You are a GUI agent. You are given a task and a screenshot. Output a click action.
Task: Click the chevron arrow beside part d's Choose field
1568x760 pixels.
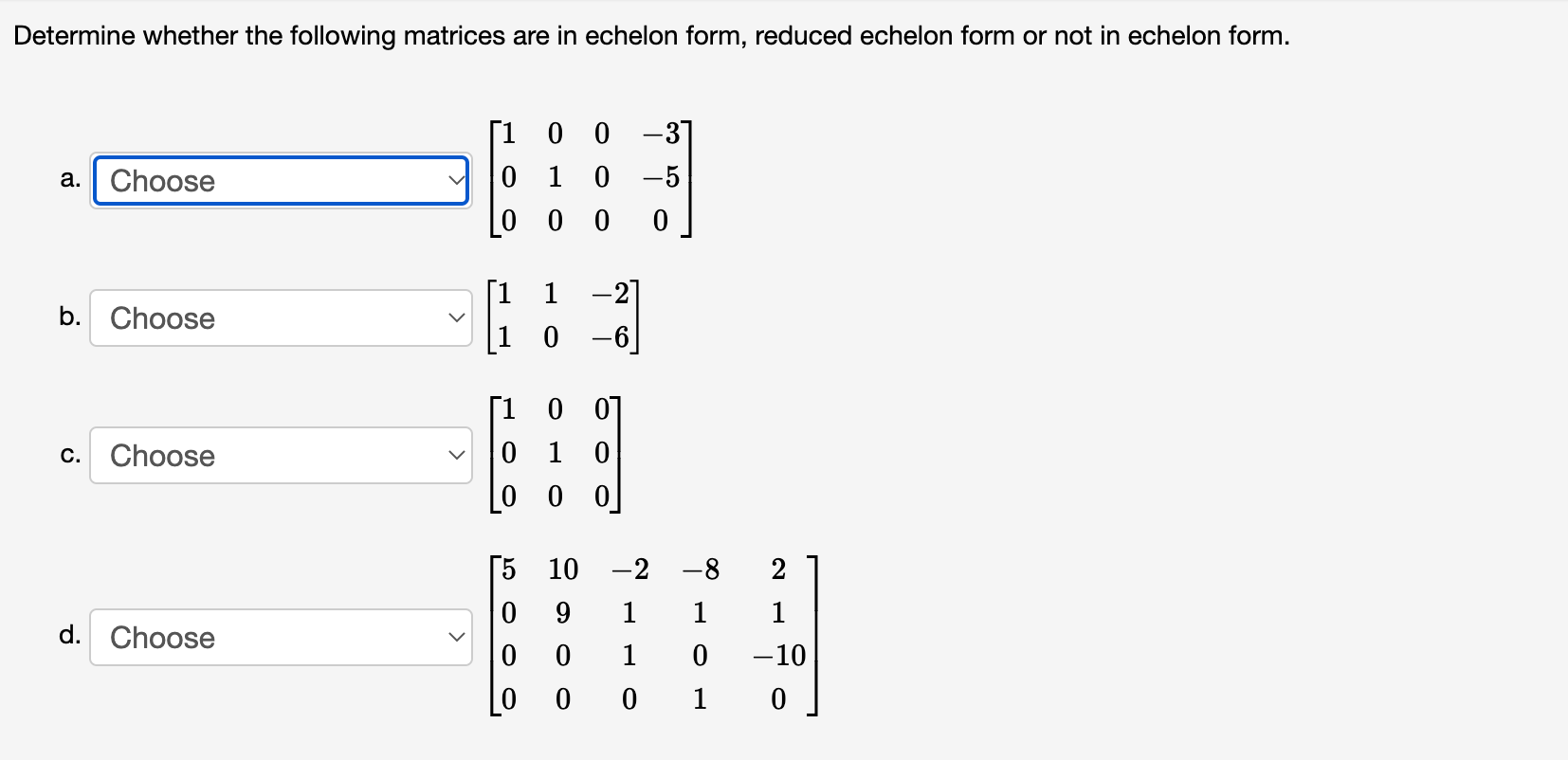point(455,637)
